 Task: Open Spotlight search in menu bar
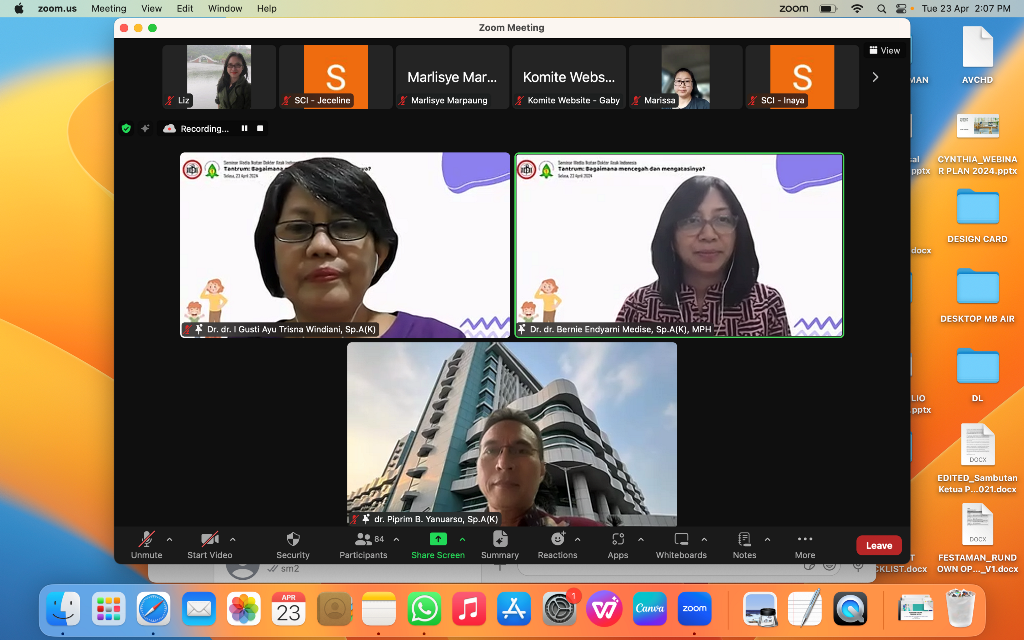[882, 8]
